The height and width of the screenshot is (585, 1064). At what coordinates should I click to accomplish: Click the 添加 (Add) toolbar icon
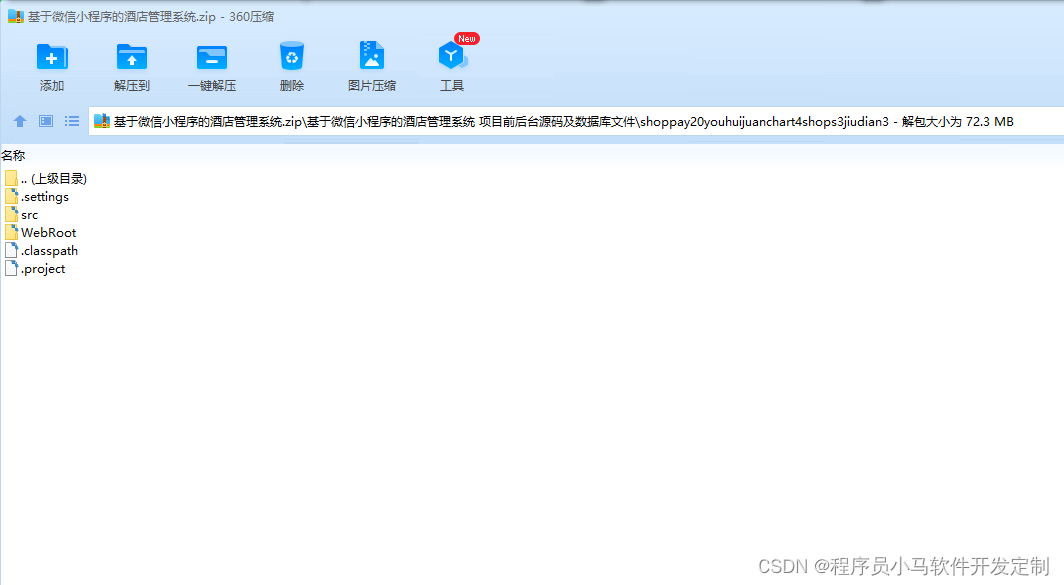(52, 57)
